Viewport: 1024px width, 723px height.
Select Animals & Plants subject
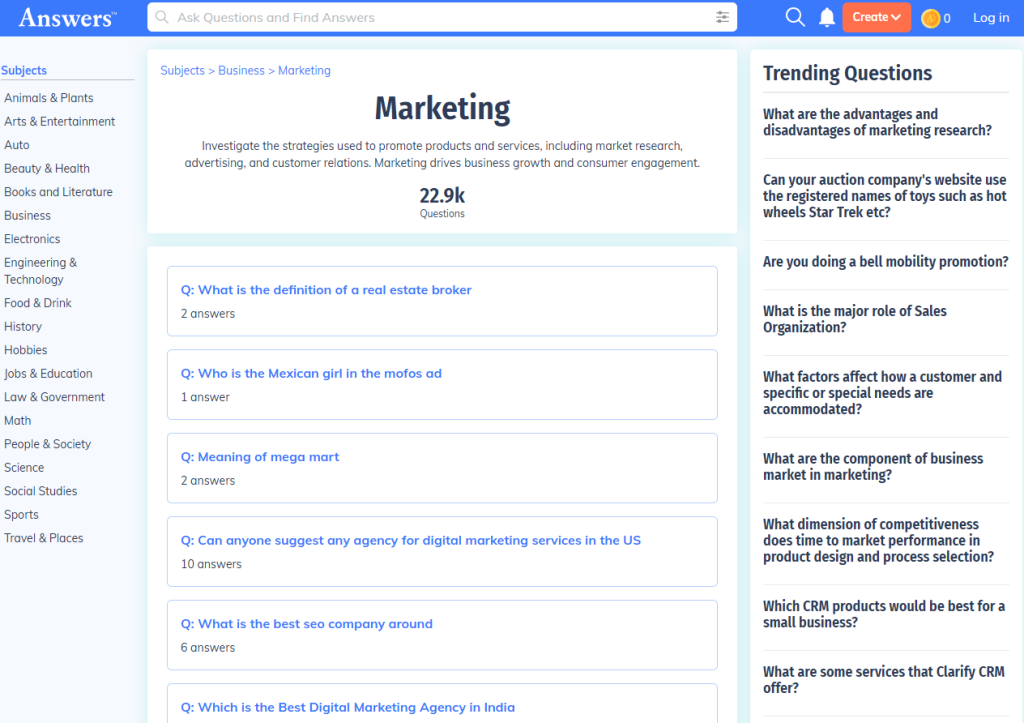[49, 98]
